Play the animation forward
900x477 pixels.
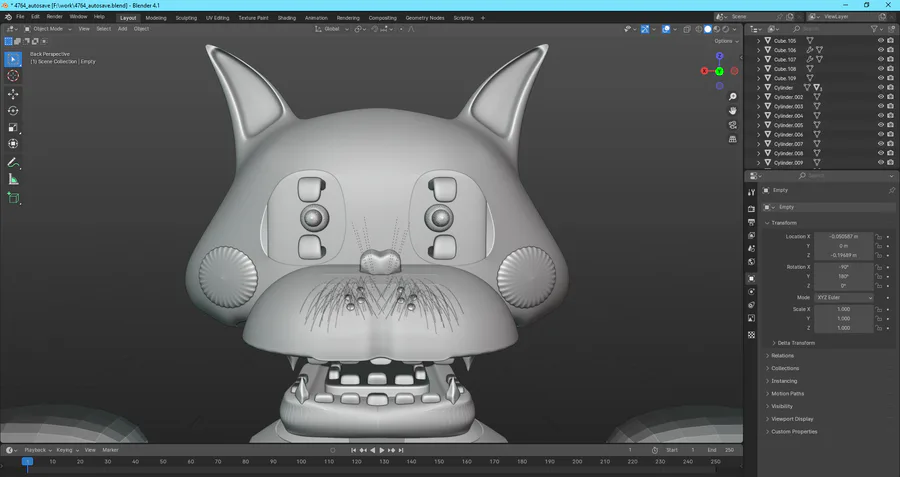click(382, 451)
